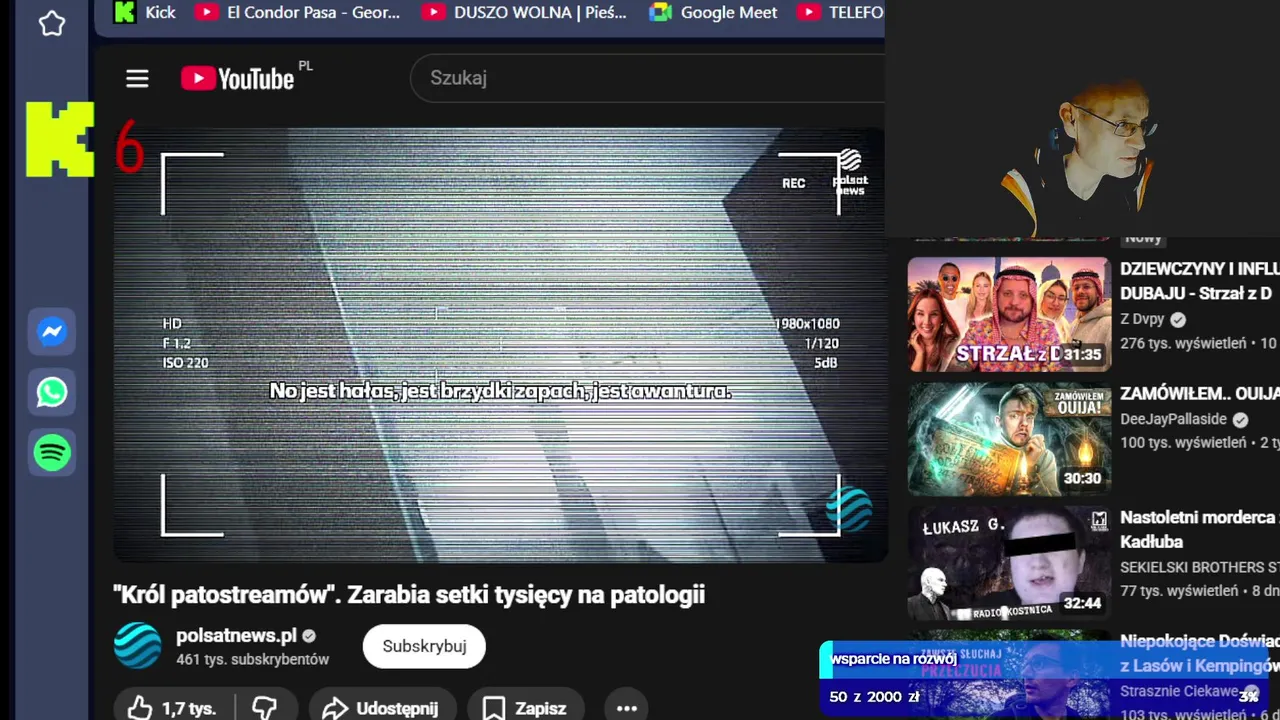Focus the Szukaj search field

click(x=648, y=78)
